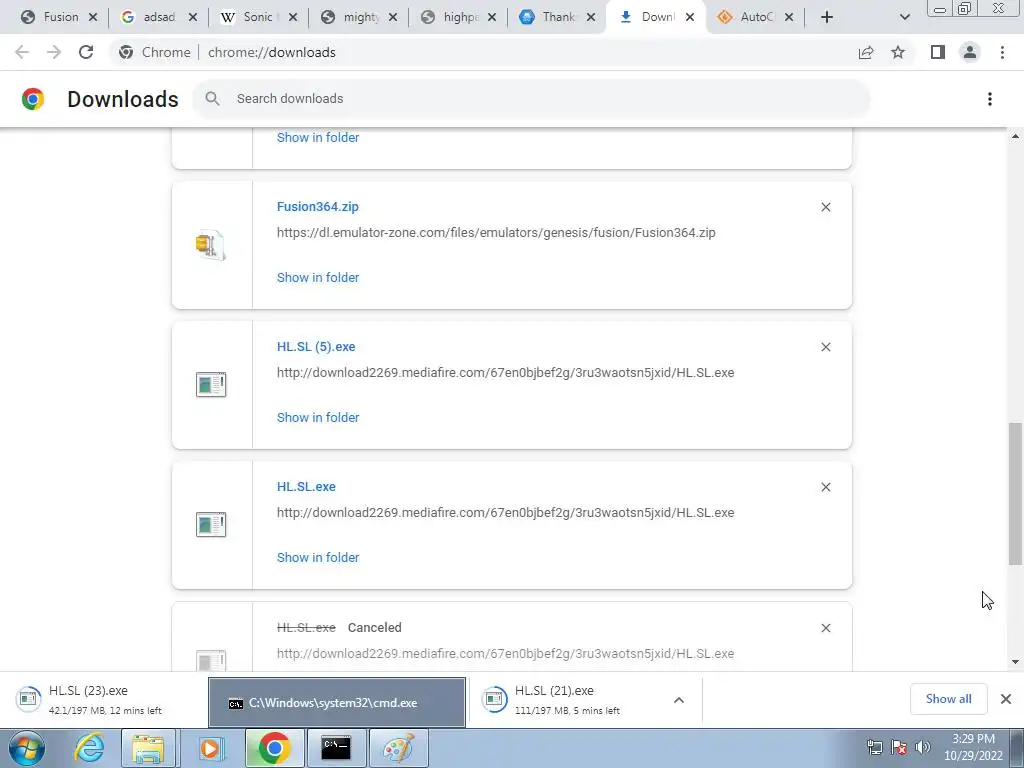The image size is (1024, 768).
Task: Open the completed HL.SL.exe link
Action: point(306,487)
